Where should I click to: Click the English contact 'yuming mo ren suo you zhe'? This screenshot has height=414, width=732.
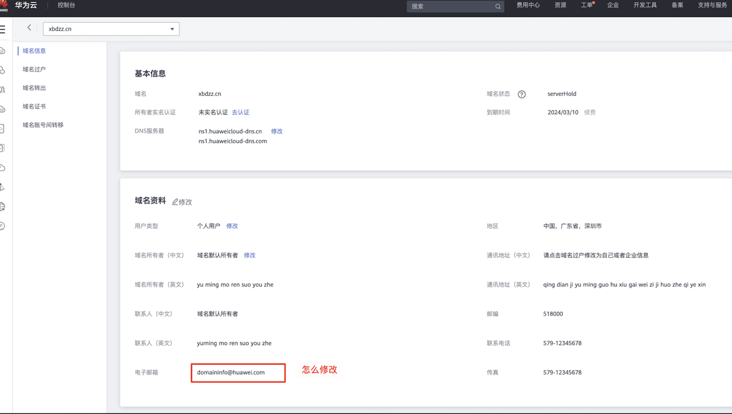click(x=234, y=343)
